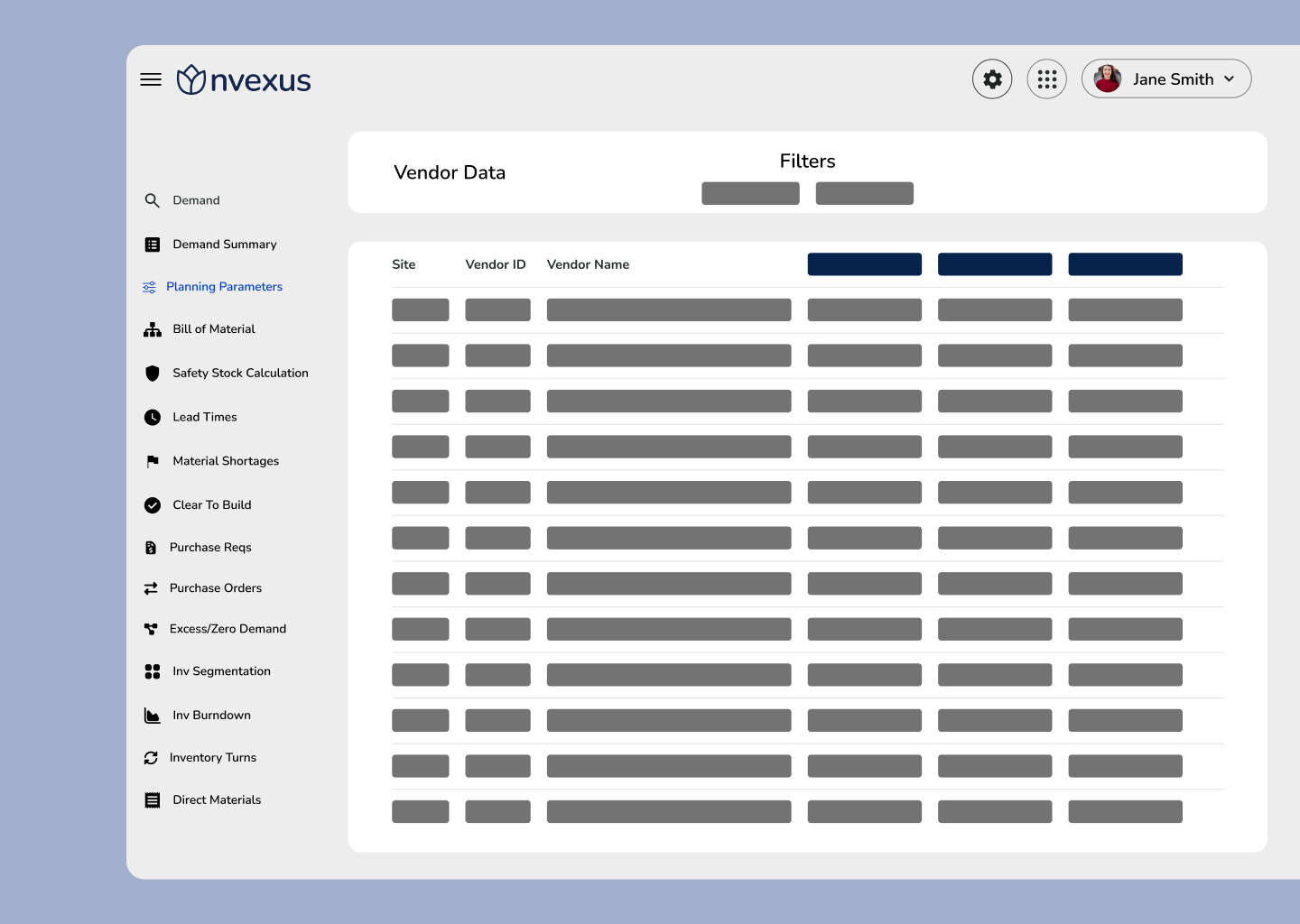Navigate to Safety Stock Calculation

point(240,373)
